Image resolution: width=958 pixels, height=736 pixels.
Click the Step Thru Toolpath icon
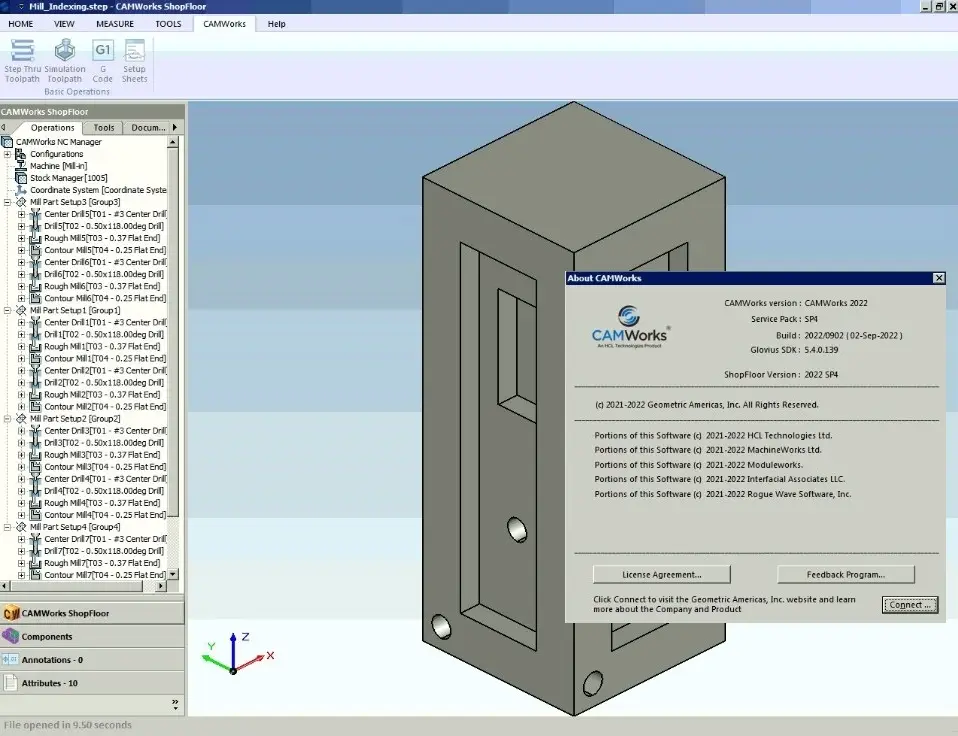click(x=22, y=50)
